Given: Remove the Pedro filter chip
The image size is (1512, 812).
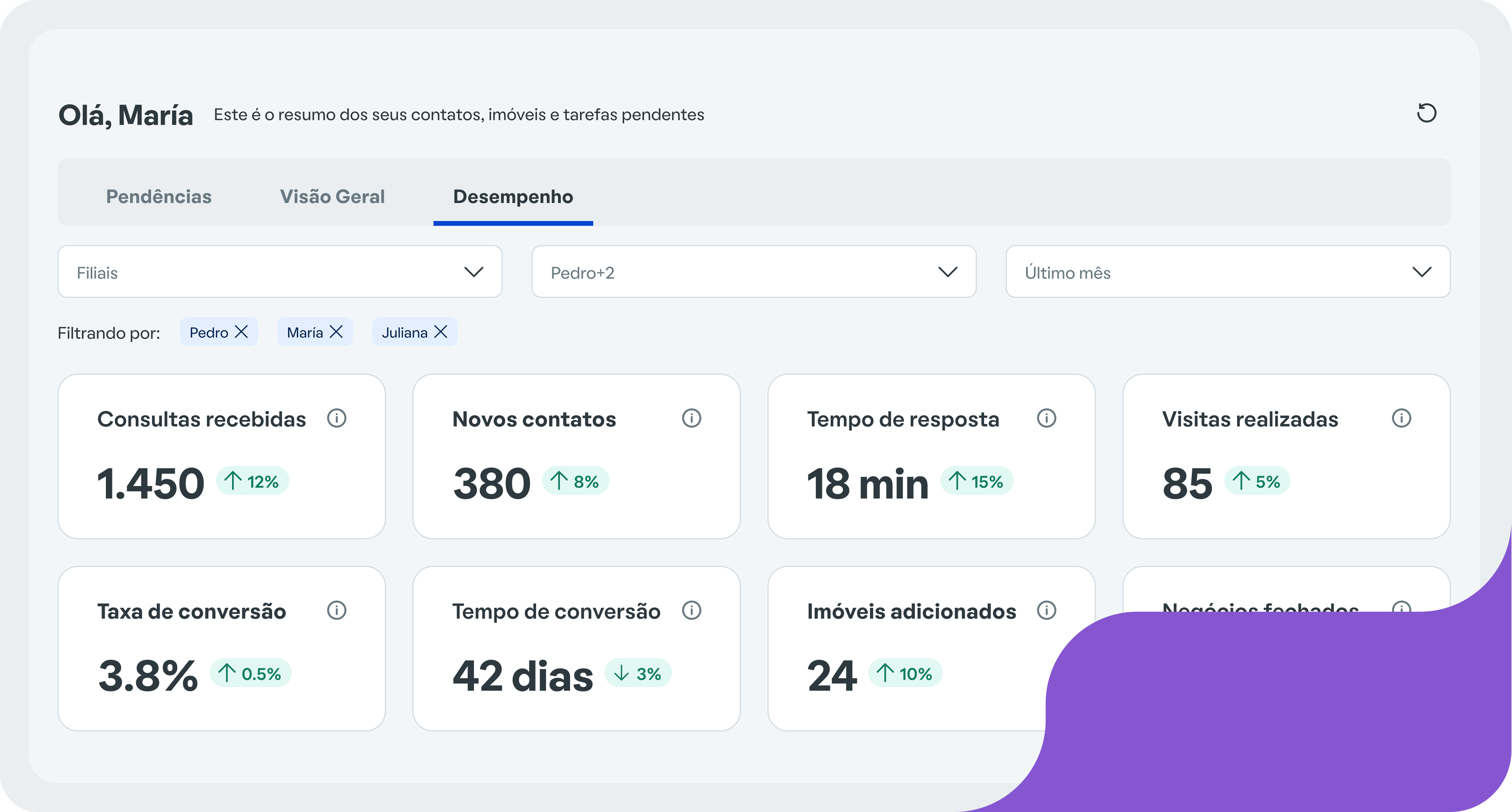Looking at the screenshot, I should (241, 332).
